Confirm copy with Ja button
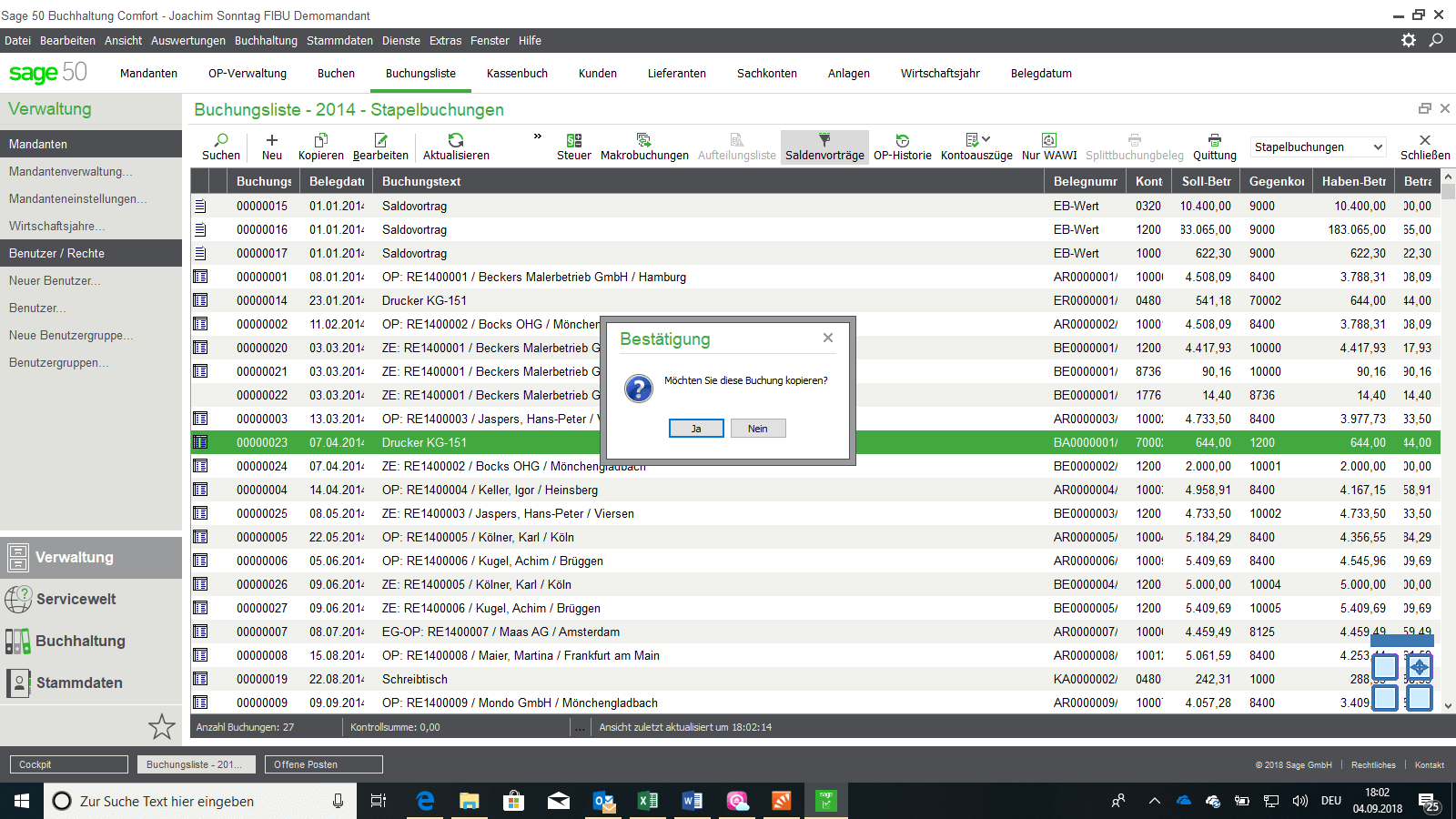Image resolution: width=1456 pixels, height=819 pixels. tap(696, 429)
